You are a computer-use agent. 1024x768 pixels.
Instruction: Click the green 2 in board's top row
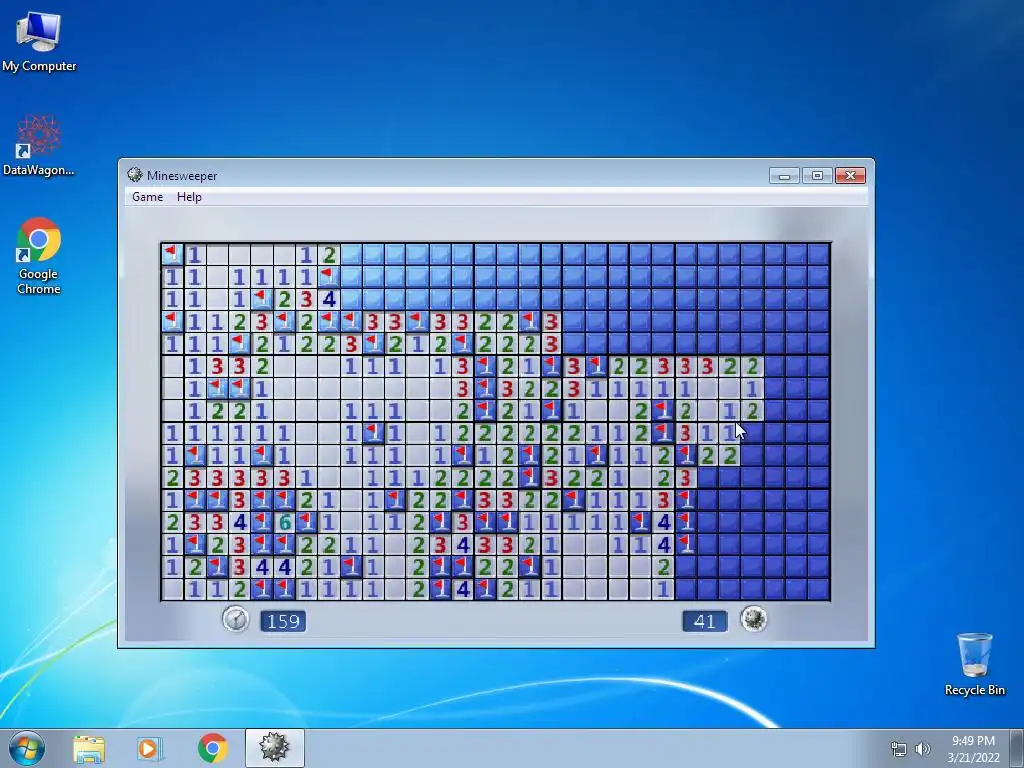pos(329,254)
